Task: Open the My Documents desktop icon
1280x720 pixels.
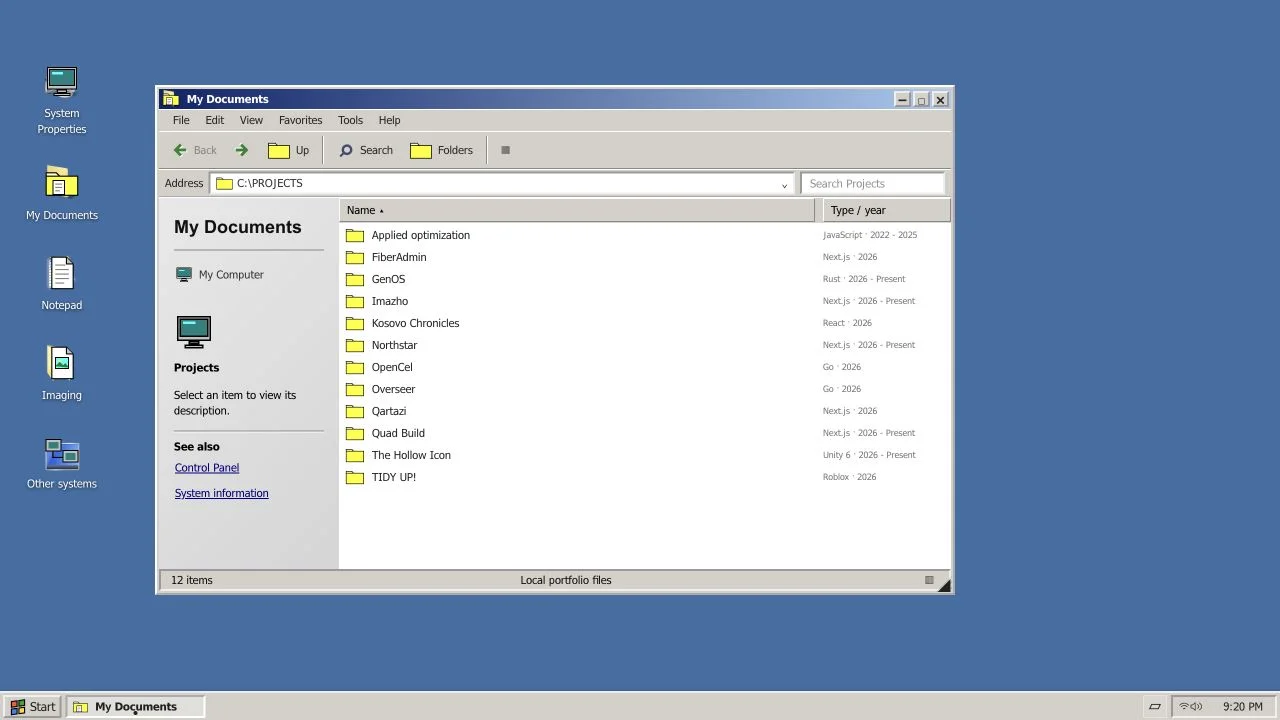Action: (x=61, y=194)
